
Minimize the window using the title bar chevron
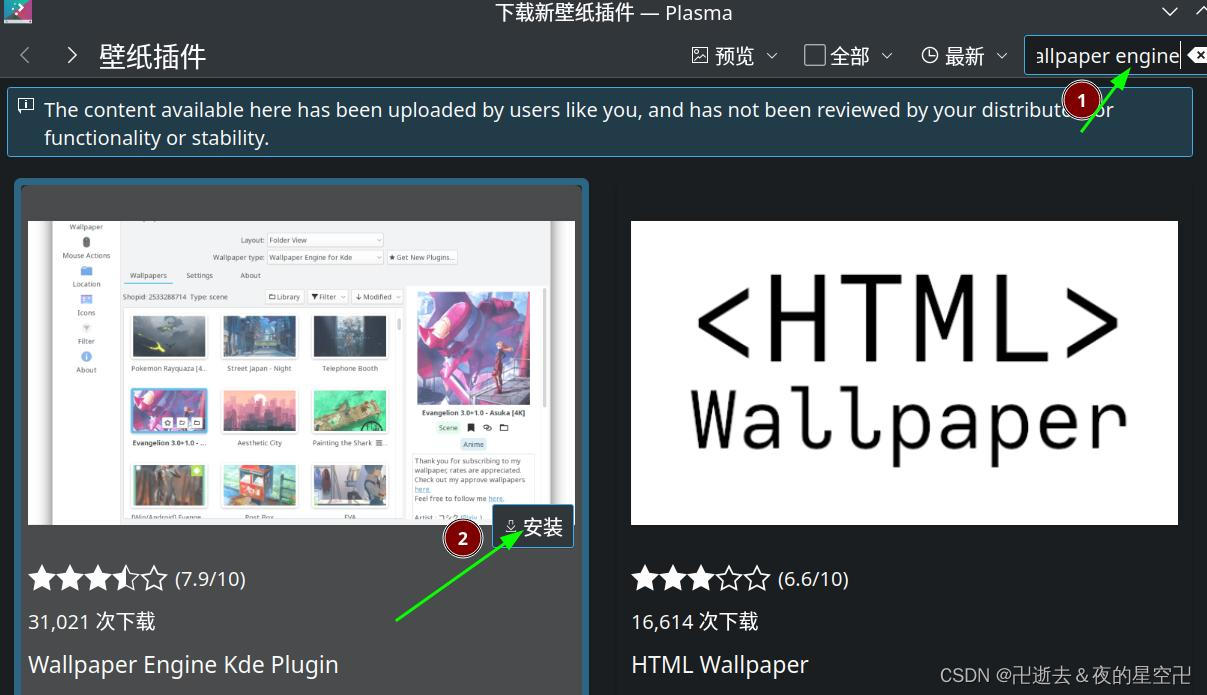1170,12
